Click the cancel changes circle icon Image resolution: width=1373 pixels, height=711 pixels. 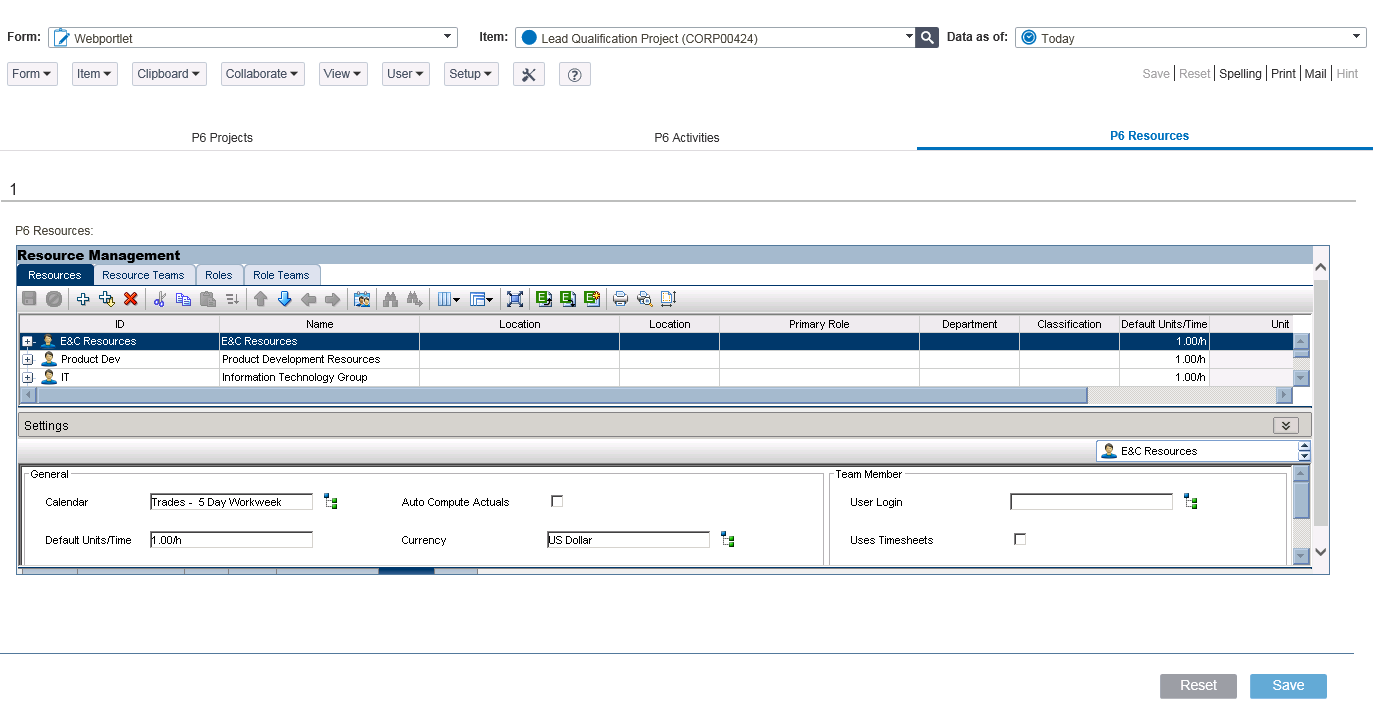54,298
